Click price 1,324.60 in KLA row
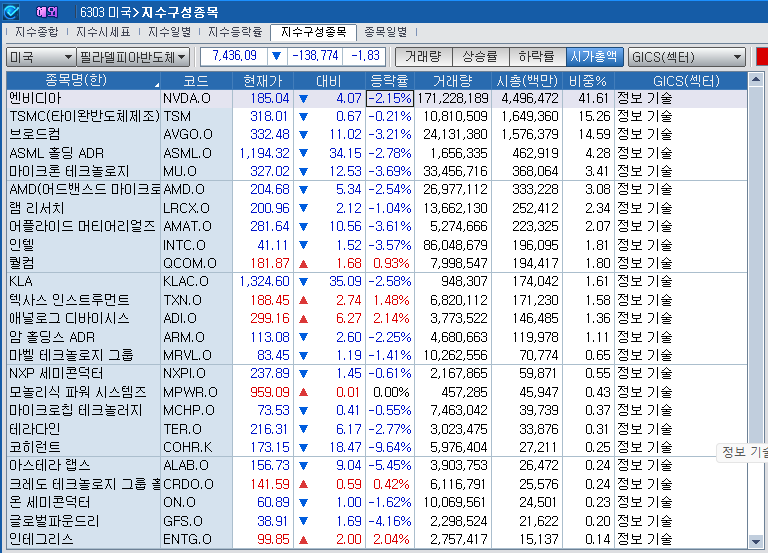Screen dimensions: 768x553 click(x=264, y=282)
